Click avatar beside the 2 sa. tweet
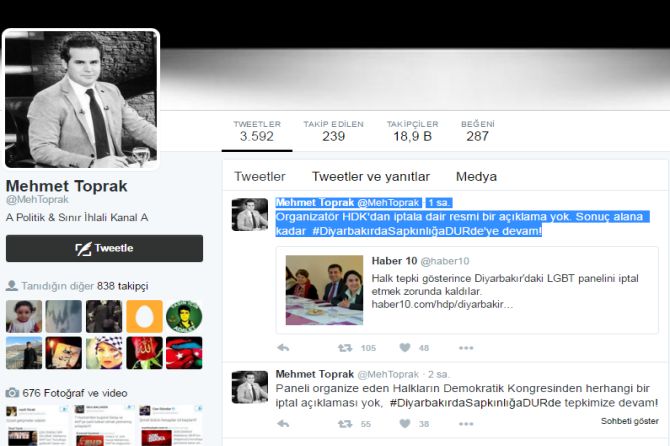 pyautogui.click(x=250, y=387)
